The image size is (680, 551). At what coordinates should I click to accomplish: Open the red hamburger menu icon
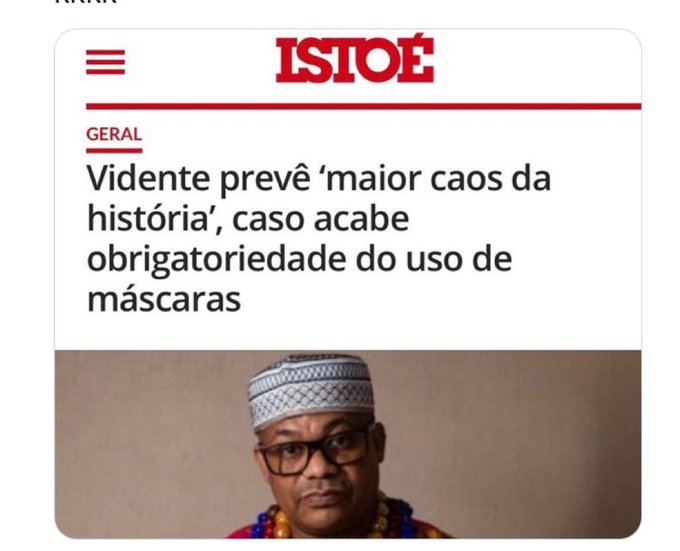(105, 62)
